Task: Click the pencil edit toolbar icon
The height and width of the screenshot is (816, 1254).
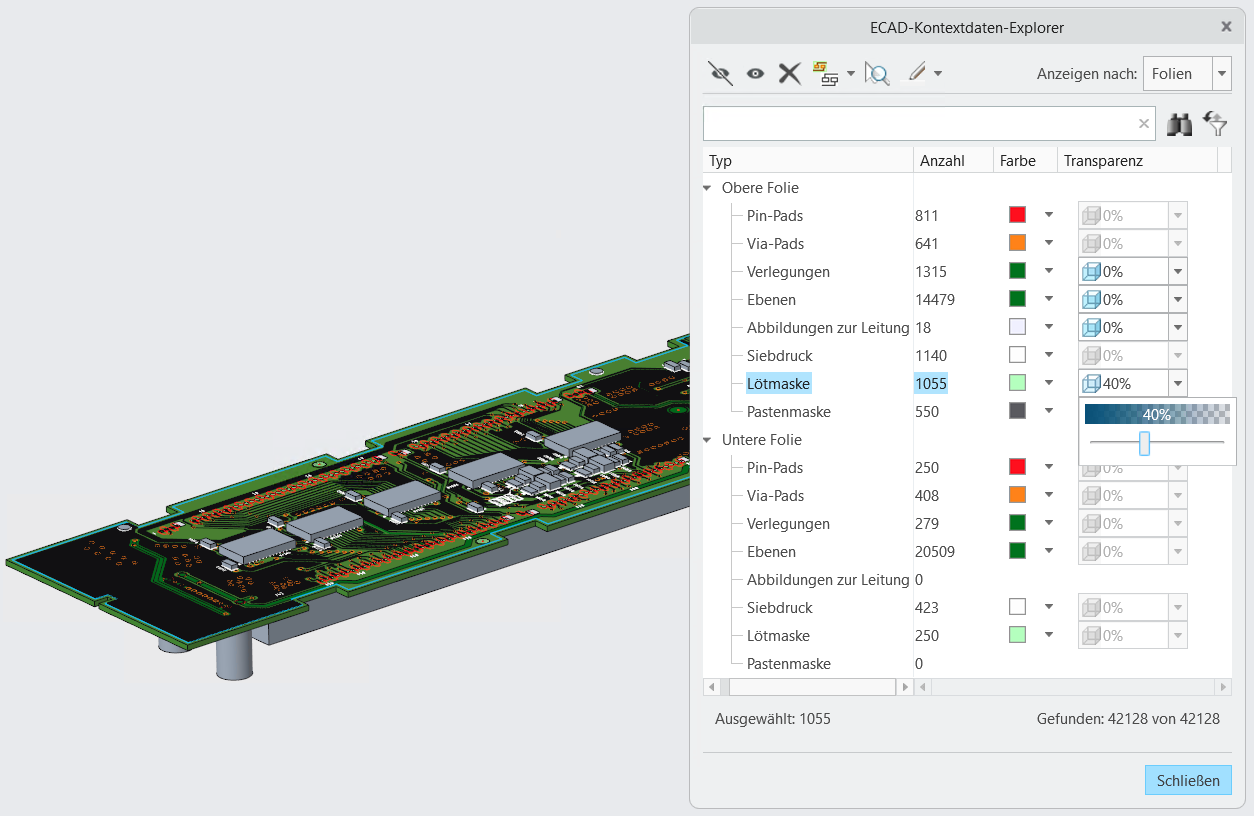Action: click(x=916, y=72)
